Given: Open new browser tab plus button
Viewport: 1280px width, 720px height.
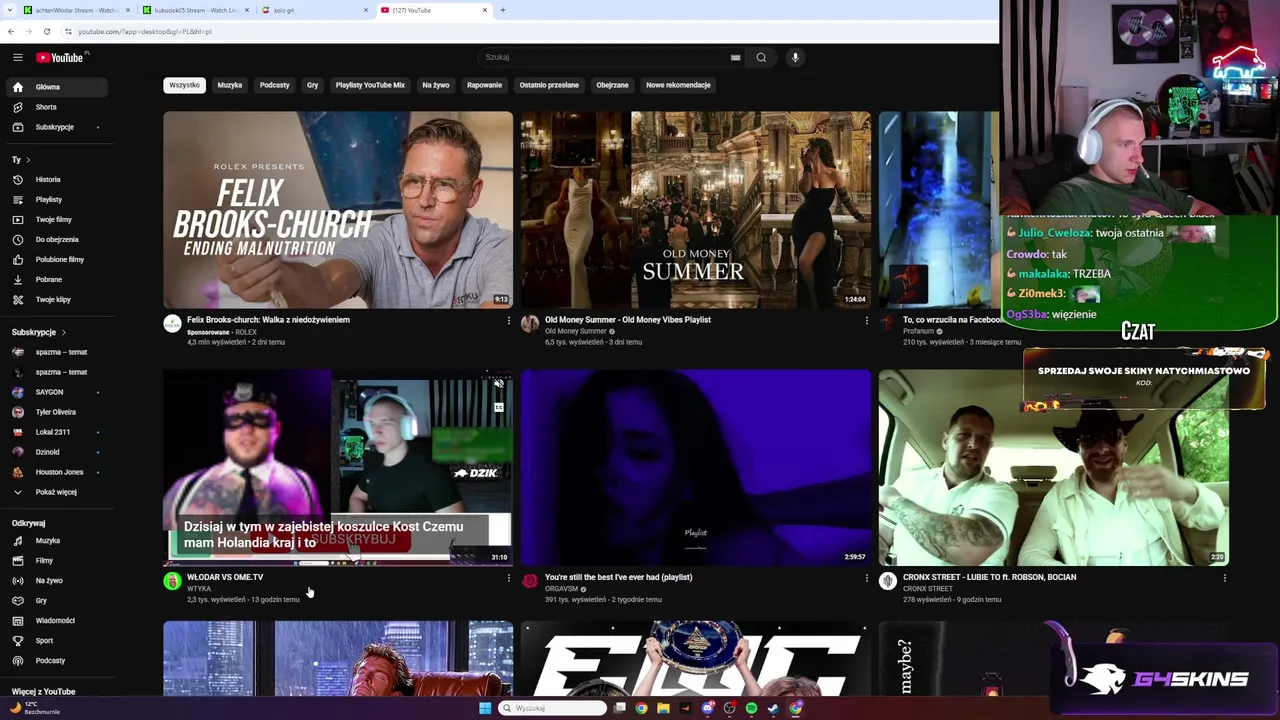Looking at the screenshot, I should pos(503,10).
